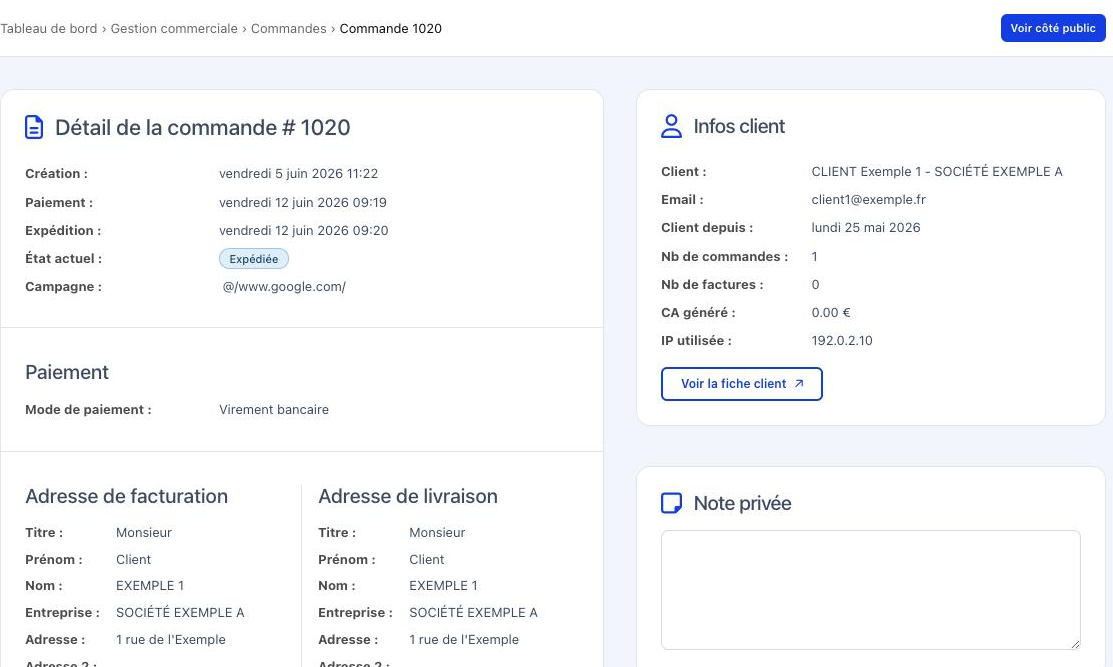1113x667 pixels.
Task: Click the Adresse de livraison heading
Action: pos(407,496)
